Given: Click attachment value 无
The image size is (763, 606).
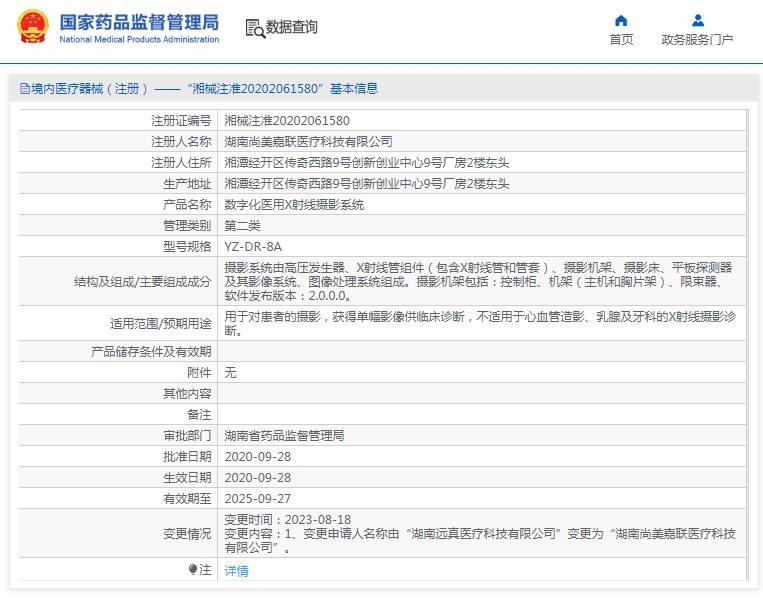Looking at the screenshot, I should point(230,372).
